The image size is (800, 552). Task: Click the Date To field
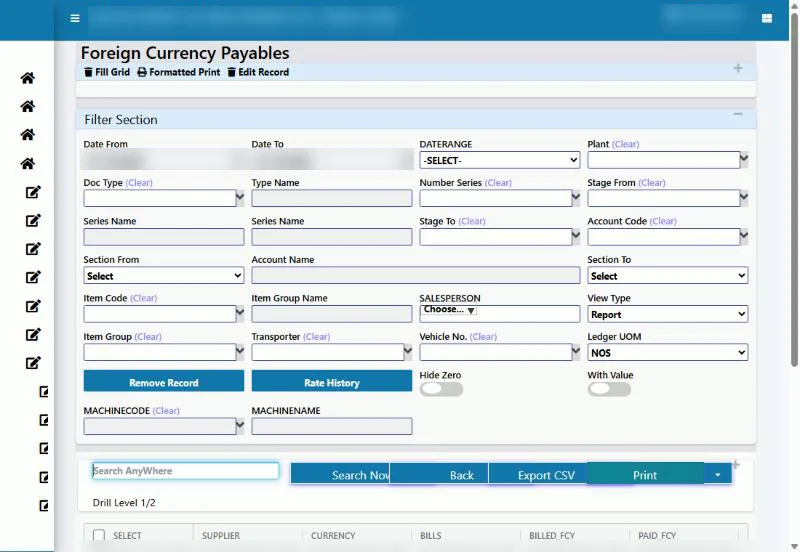pos(332,160)
